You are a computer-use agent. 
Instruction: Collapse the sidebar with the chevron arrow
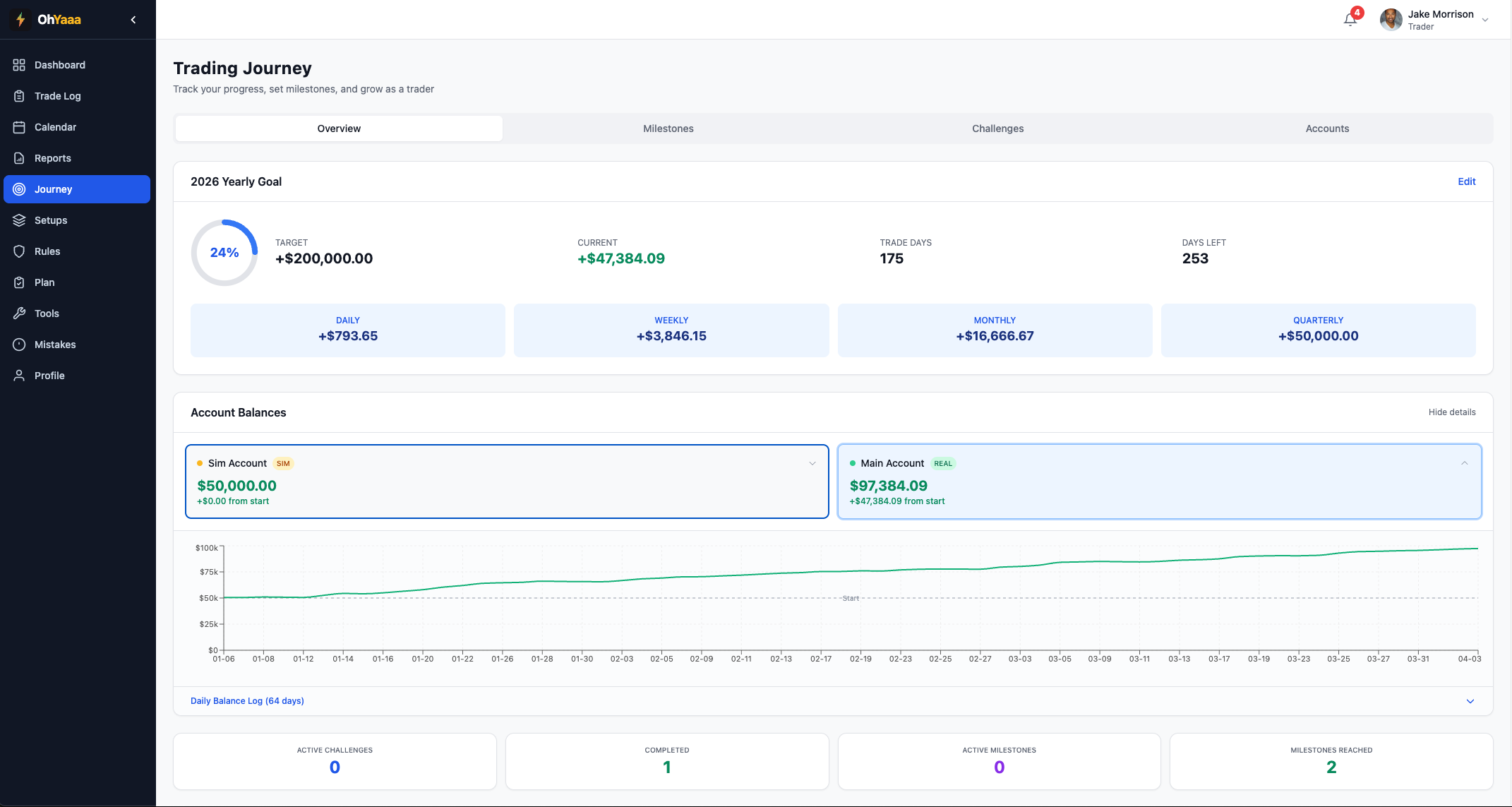click(x=133, y=19)
